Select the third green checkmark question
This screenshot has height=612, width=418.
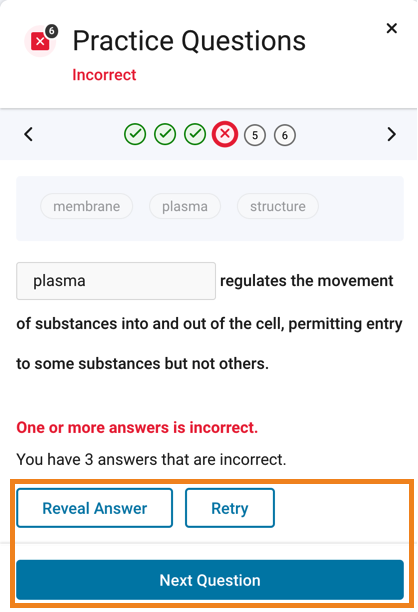pos(195,134)
